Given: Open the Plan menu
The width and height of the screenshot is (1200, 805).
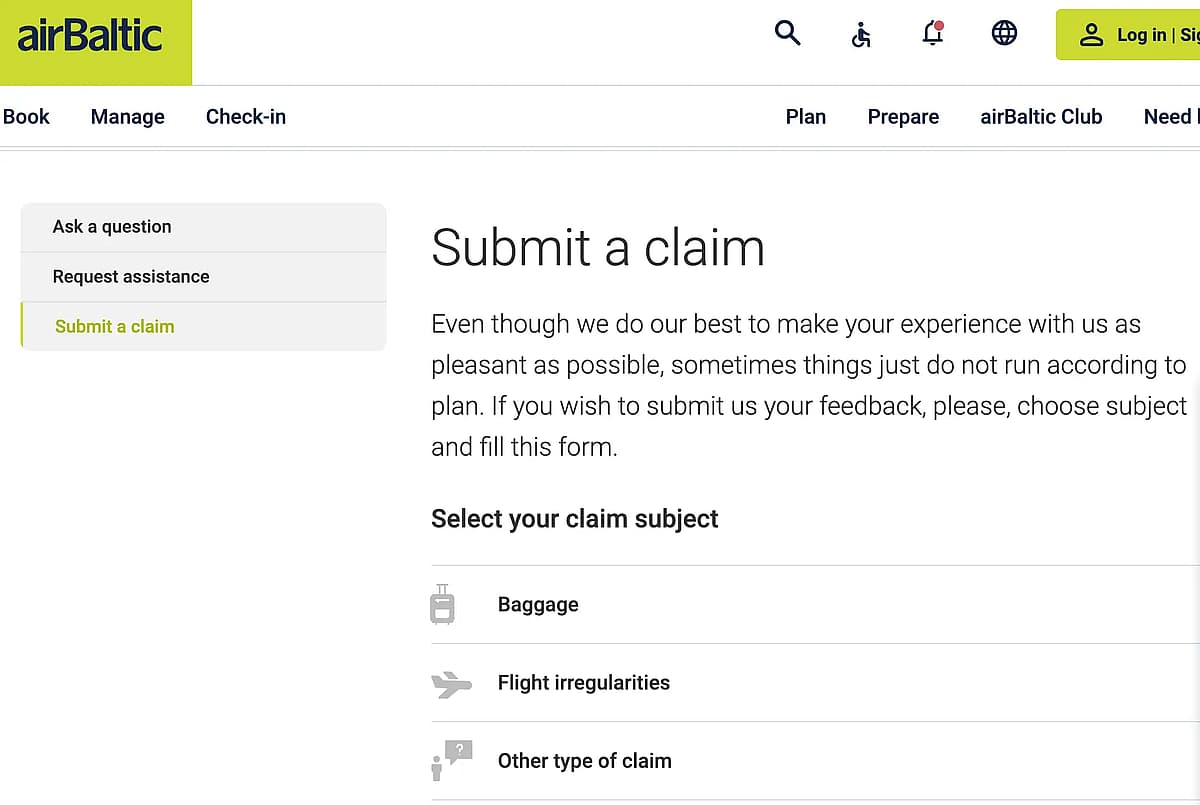Looking at the screenshot, I should click(x=806, y=117).
